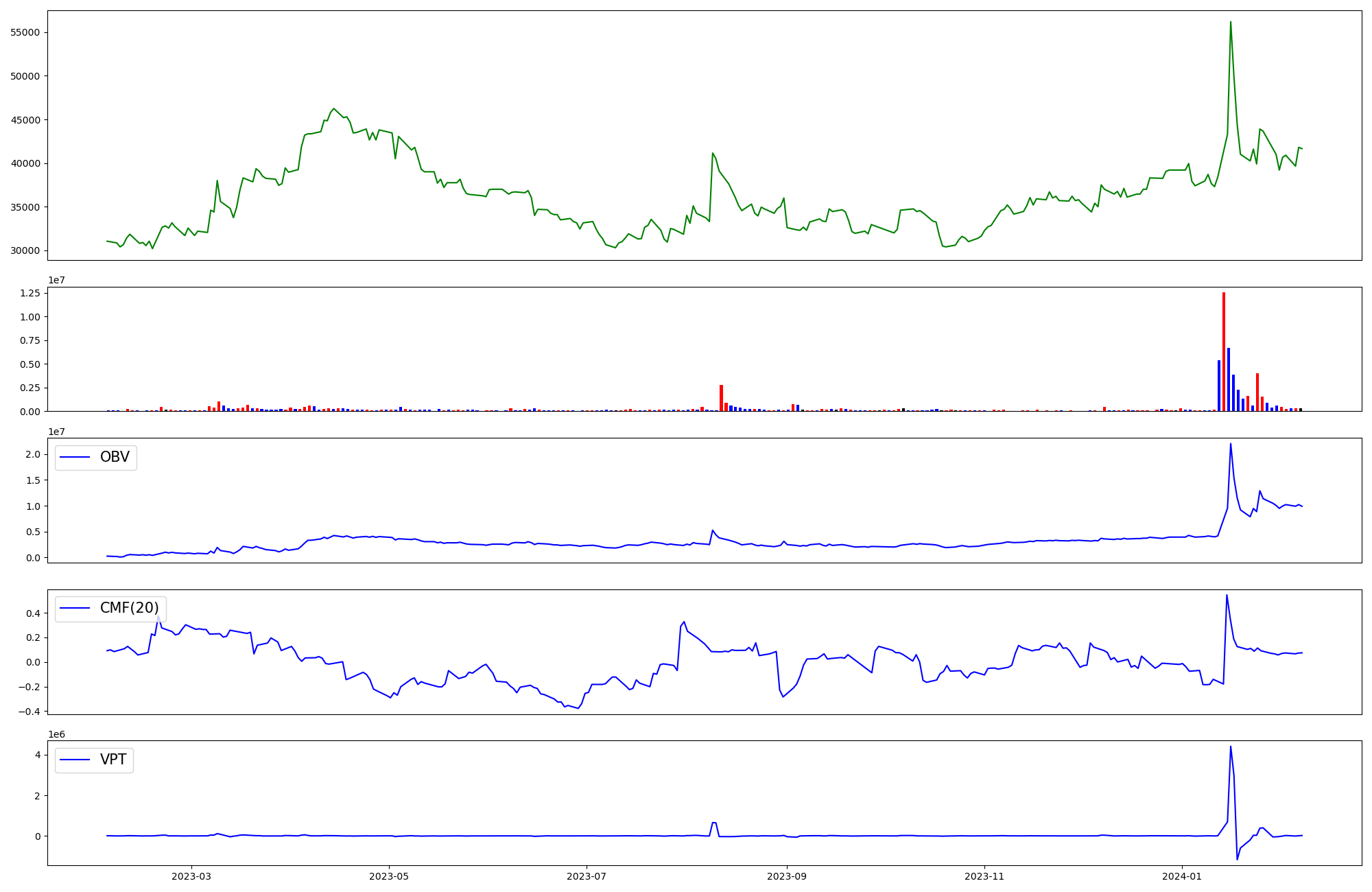Click the 55000 price axis tick label

tap(25, 32)
